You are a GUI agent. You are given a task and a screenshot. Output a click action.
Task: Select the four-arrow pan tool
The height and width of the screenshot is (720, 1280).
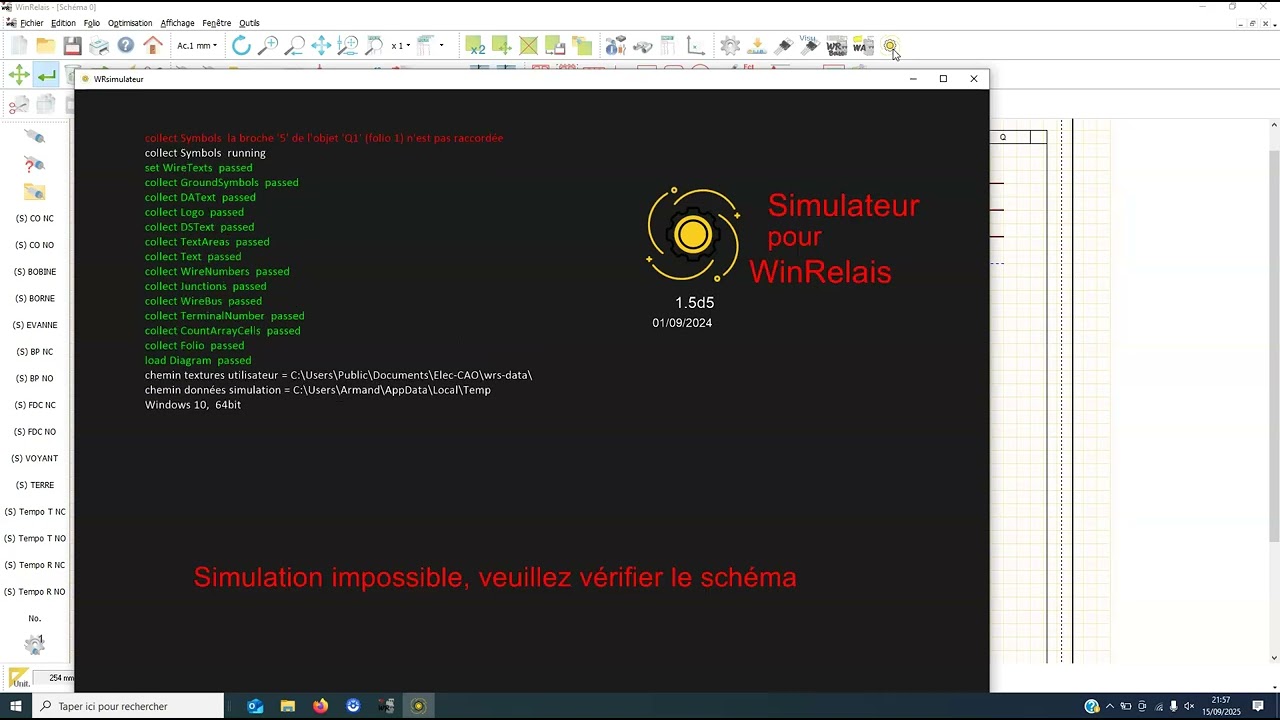click(321, 46)
